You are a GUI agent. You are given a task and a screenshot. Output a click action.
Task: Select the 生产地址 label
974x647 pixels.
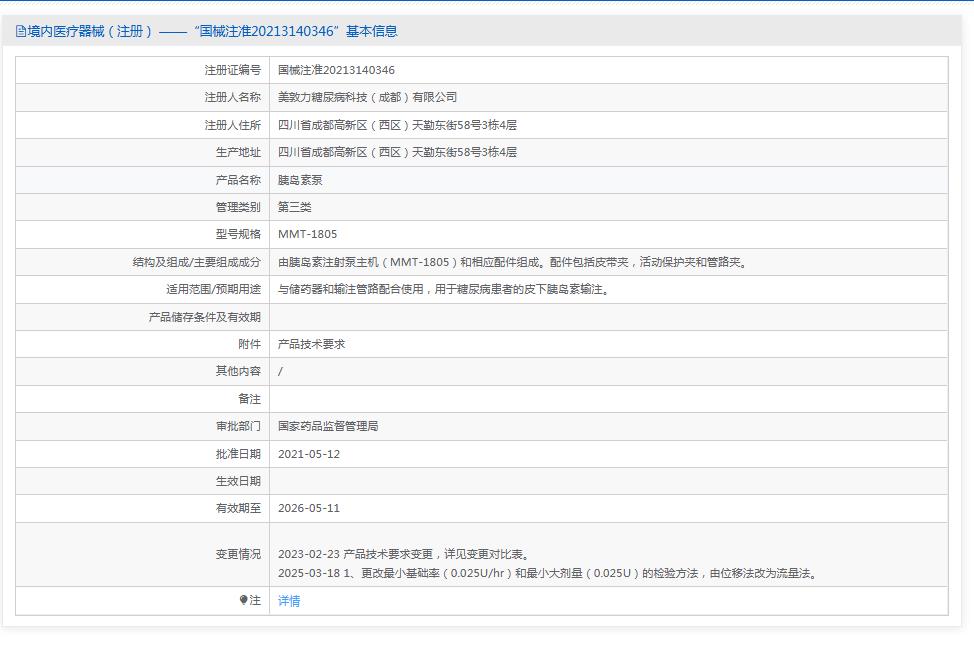coord(238,152)
